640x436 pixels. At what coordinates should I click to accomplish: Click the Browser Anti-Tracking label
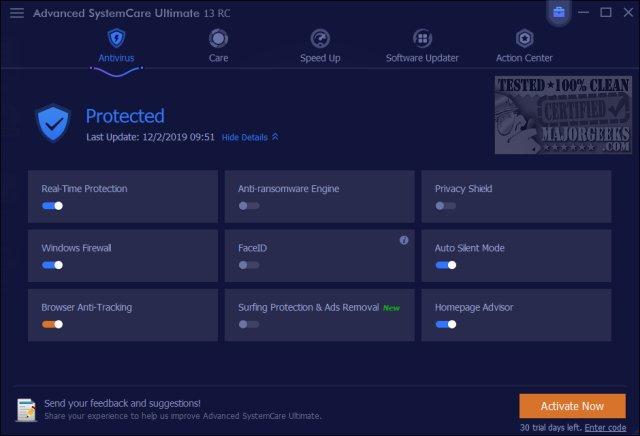[x=87, y=307]
